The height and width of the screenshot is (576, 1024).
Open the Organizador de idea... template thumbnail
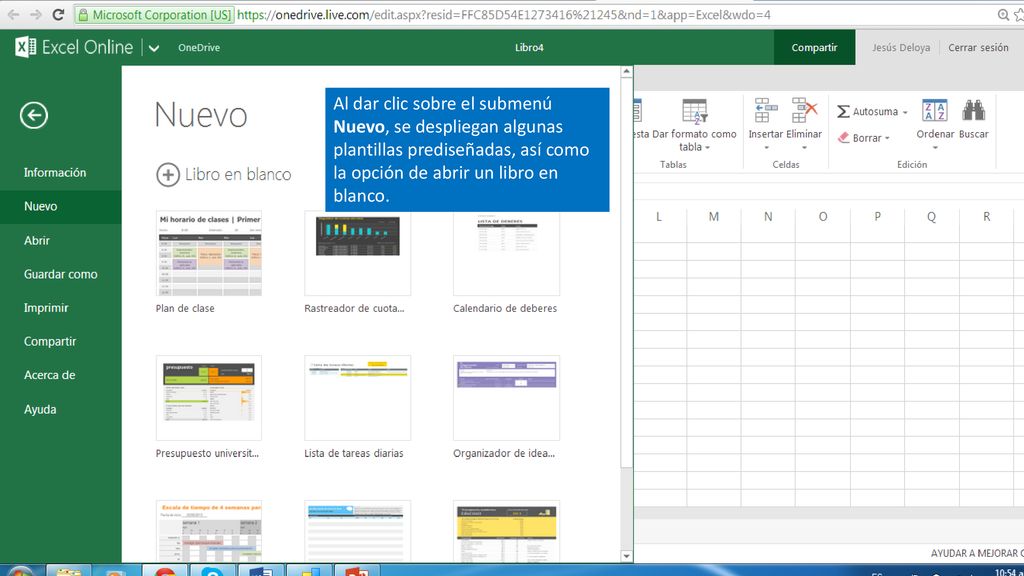point(506,398)
